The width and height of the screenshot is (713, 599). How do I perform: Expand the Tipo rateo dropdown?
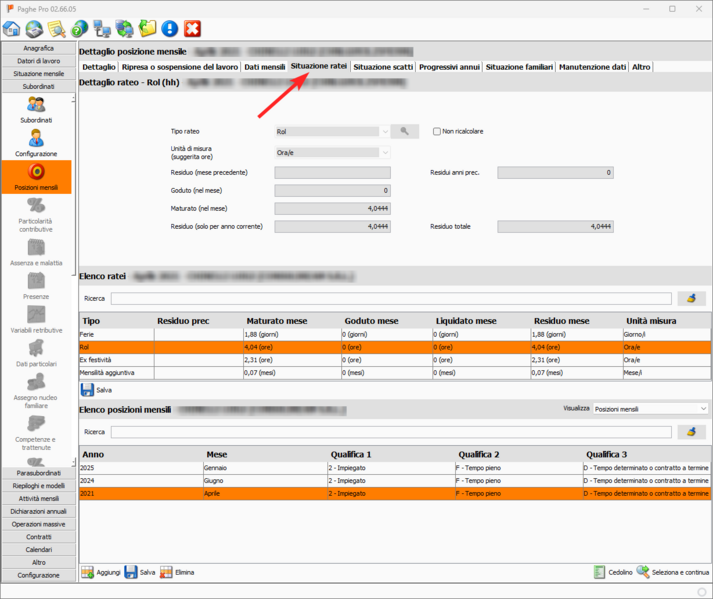point(385,131)
